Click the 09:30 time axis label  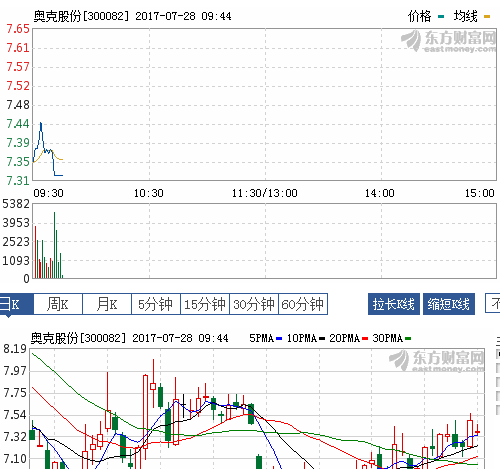[x=48, y=193]
